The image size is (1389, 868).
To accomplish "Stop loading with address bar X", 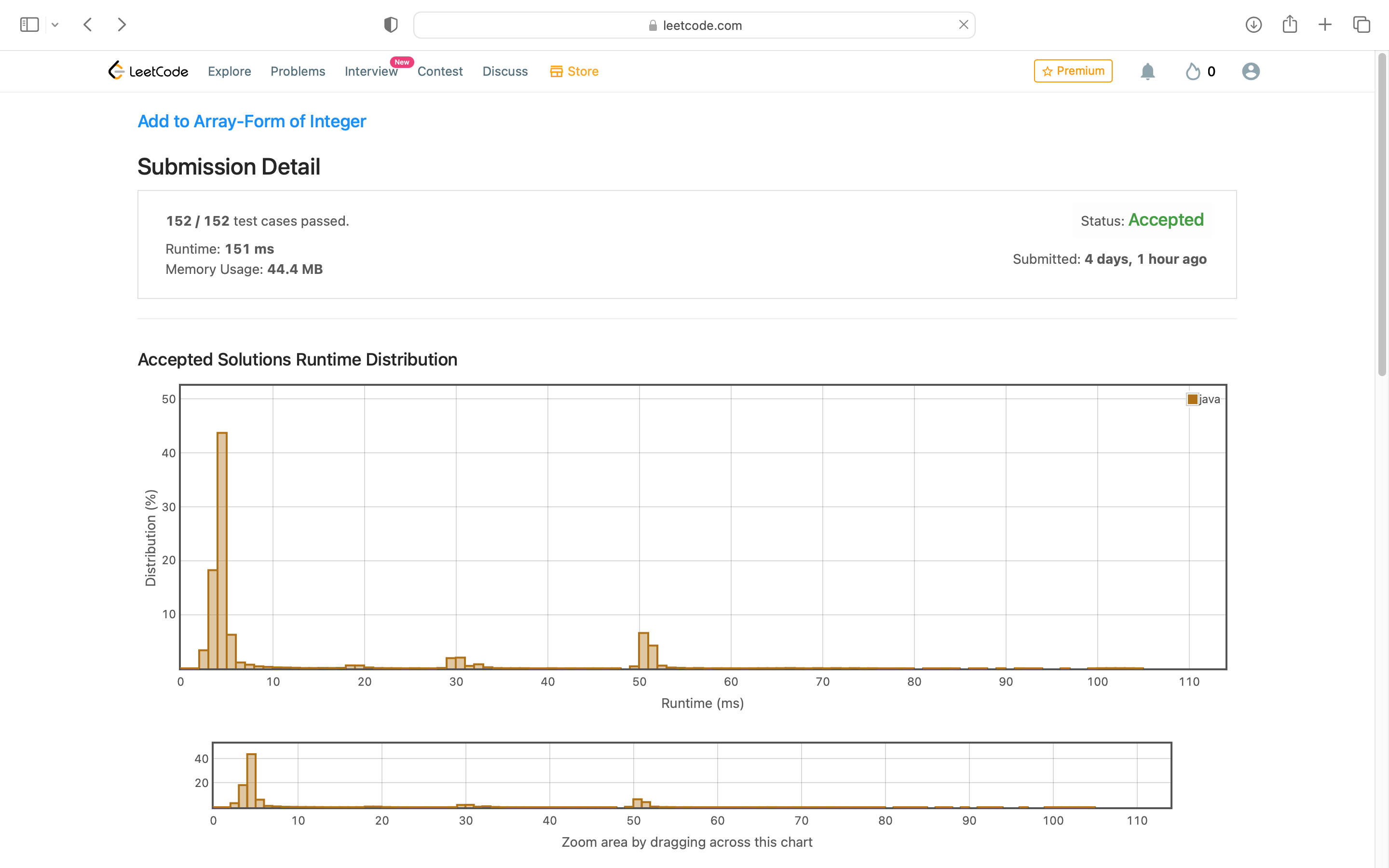I will point(963,25).
